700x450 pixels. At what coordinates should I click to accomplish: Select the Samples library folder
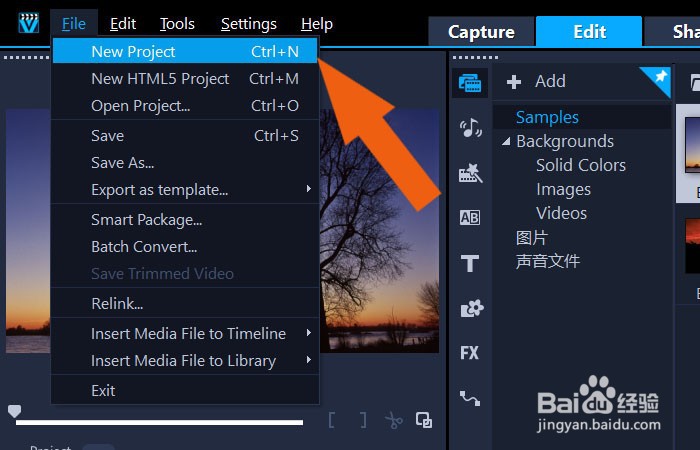pyautogui.click(x=547, y=117)
